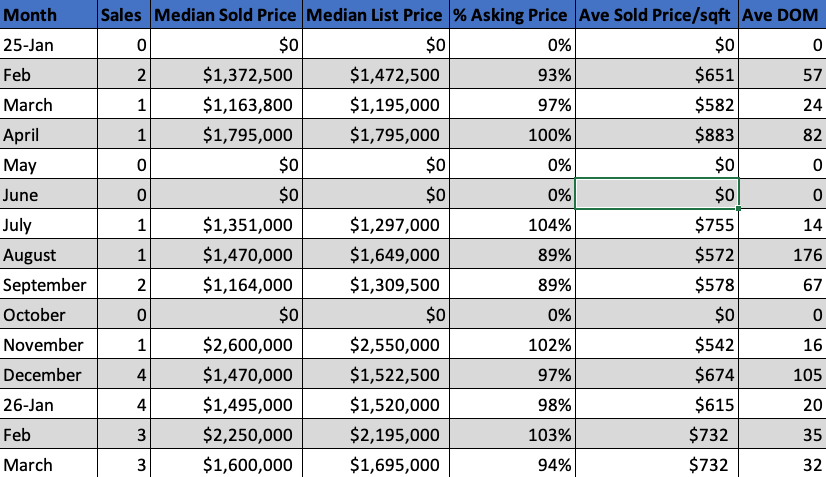Click the 26-Jan month cell

coord(49,405)
